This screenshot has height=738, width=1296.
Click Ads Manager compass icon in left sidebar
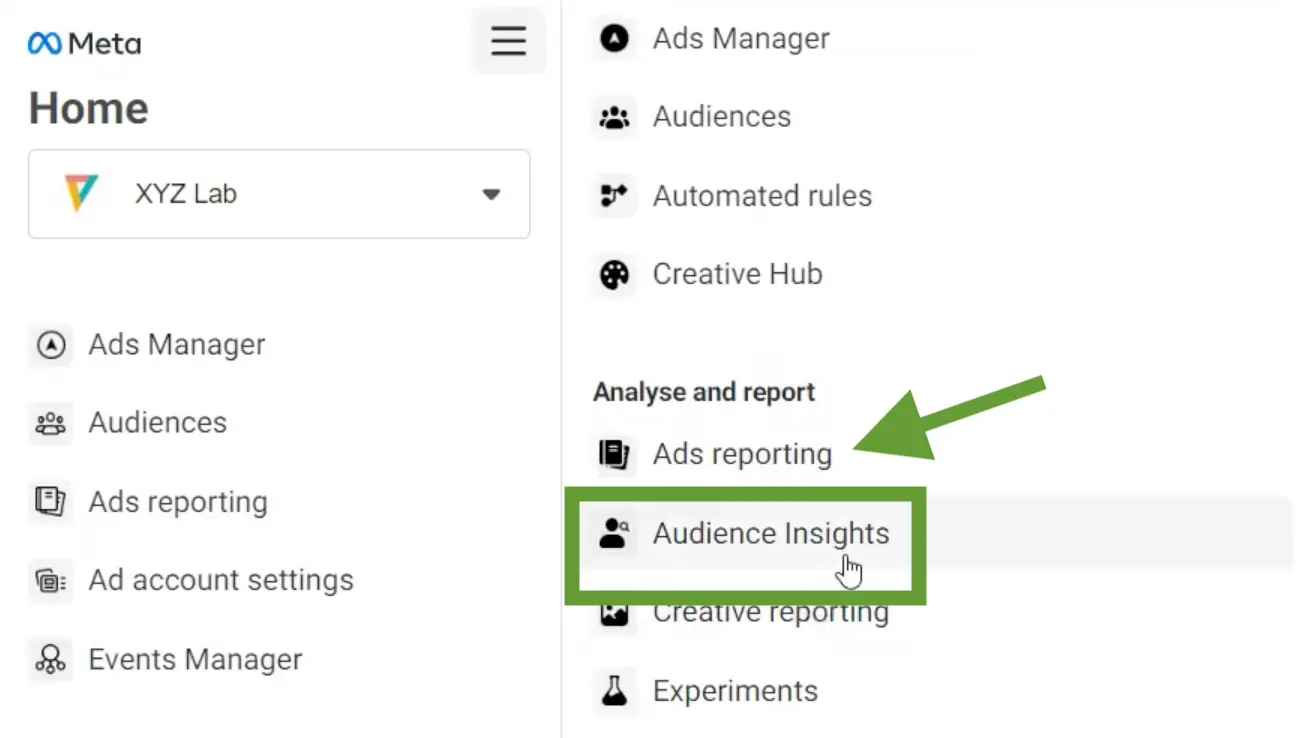coord(50,345)
